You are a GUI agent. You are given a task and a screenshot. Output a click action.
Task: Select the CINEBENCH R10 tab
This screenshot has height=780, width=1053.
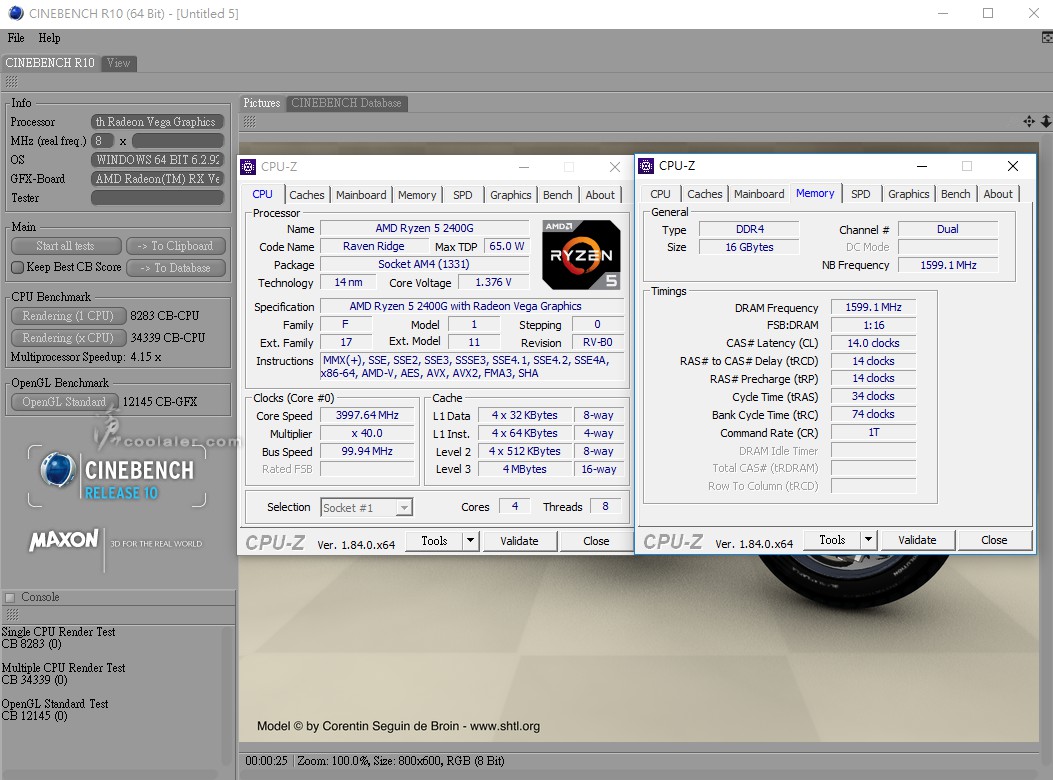[x=50, y=63]
